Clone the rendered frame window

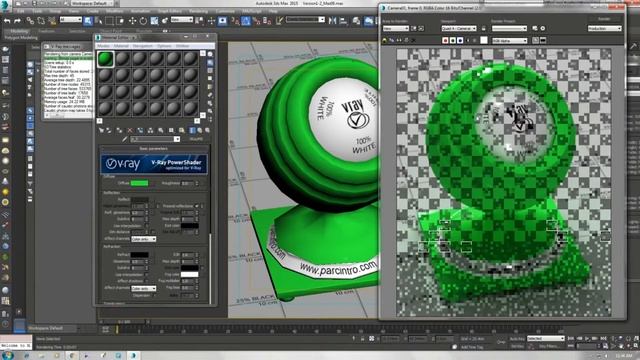(x=399, y=40)
